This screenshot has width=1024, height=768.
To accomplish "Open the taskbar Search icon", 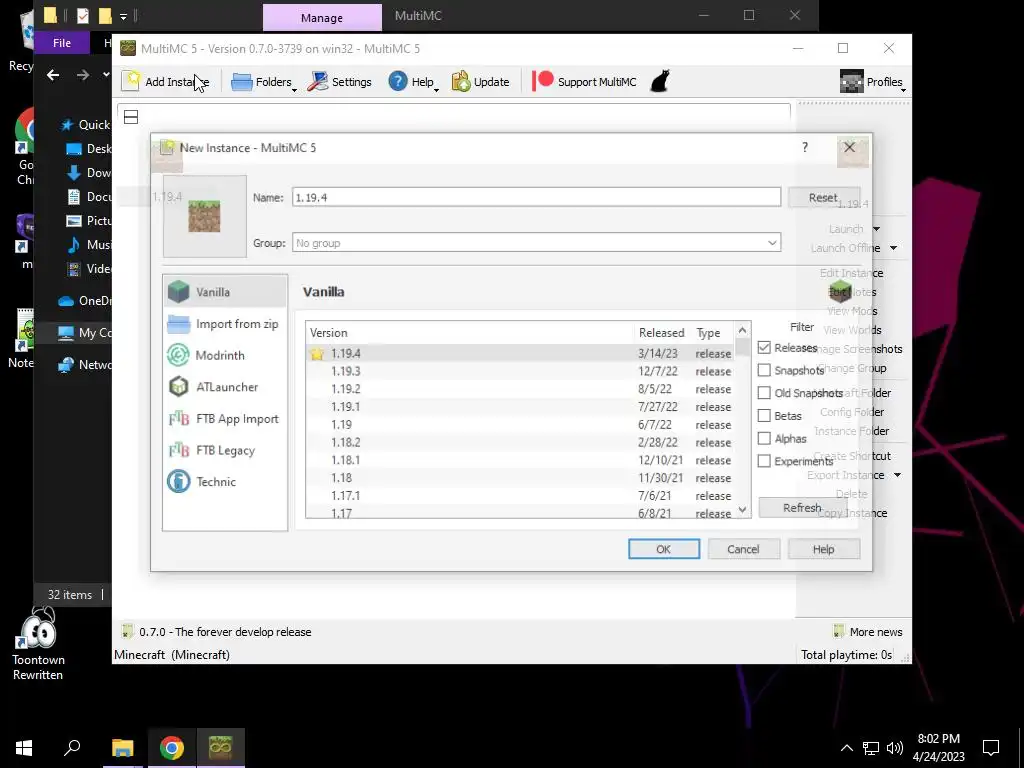I will pyautogui.click(x=72, y=748).
